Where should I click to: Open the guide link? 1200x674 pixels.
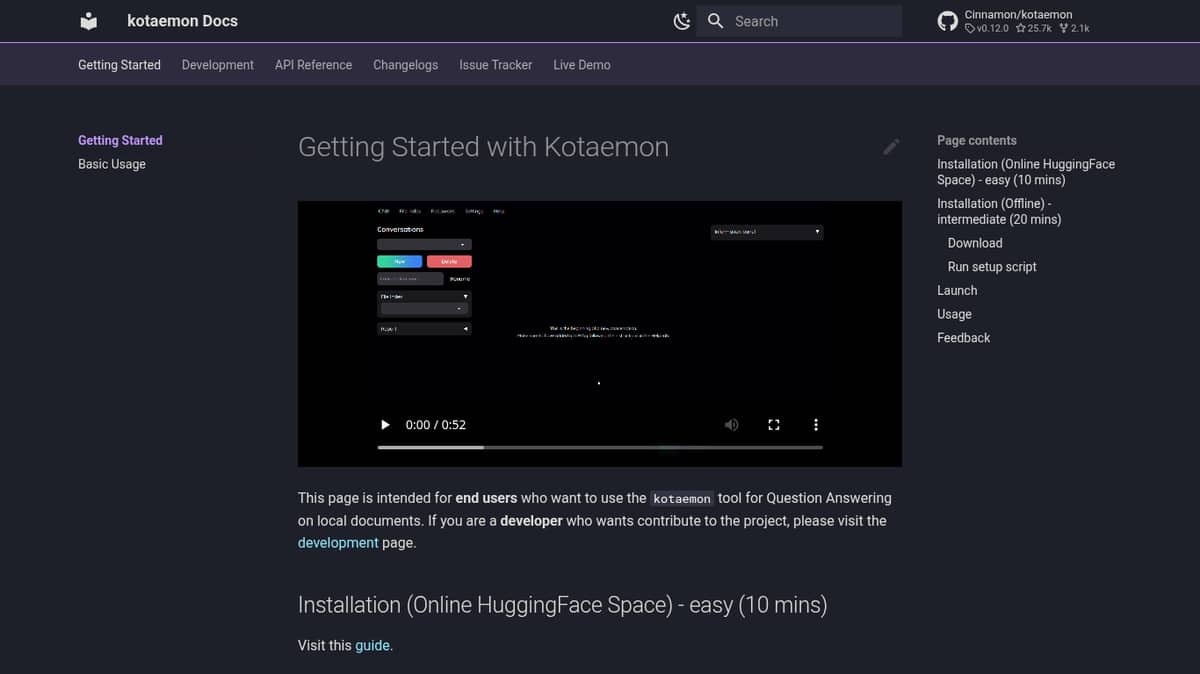pos(372,646)
